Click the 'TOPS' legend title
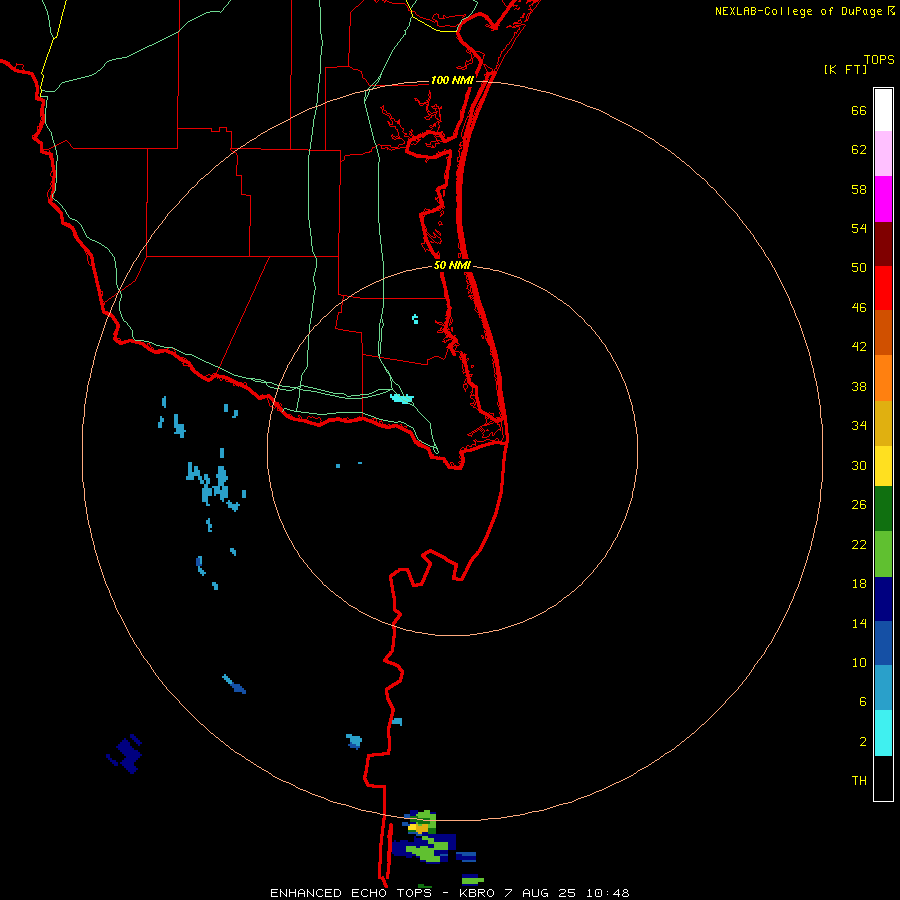This screenshot has height=900, width=900. (879, 60)
